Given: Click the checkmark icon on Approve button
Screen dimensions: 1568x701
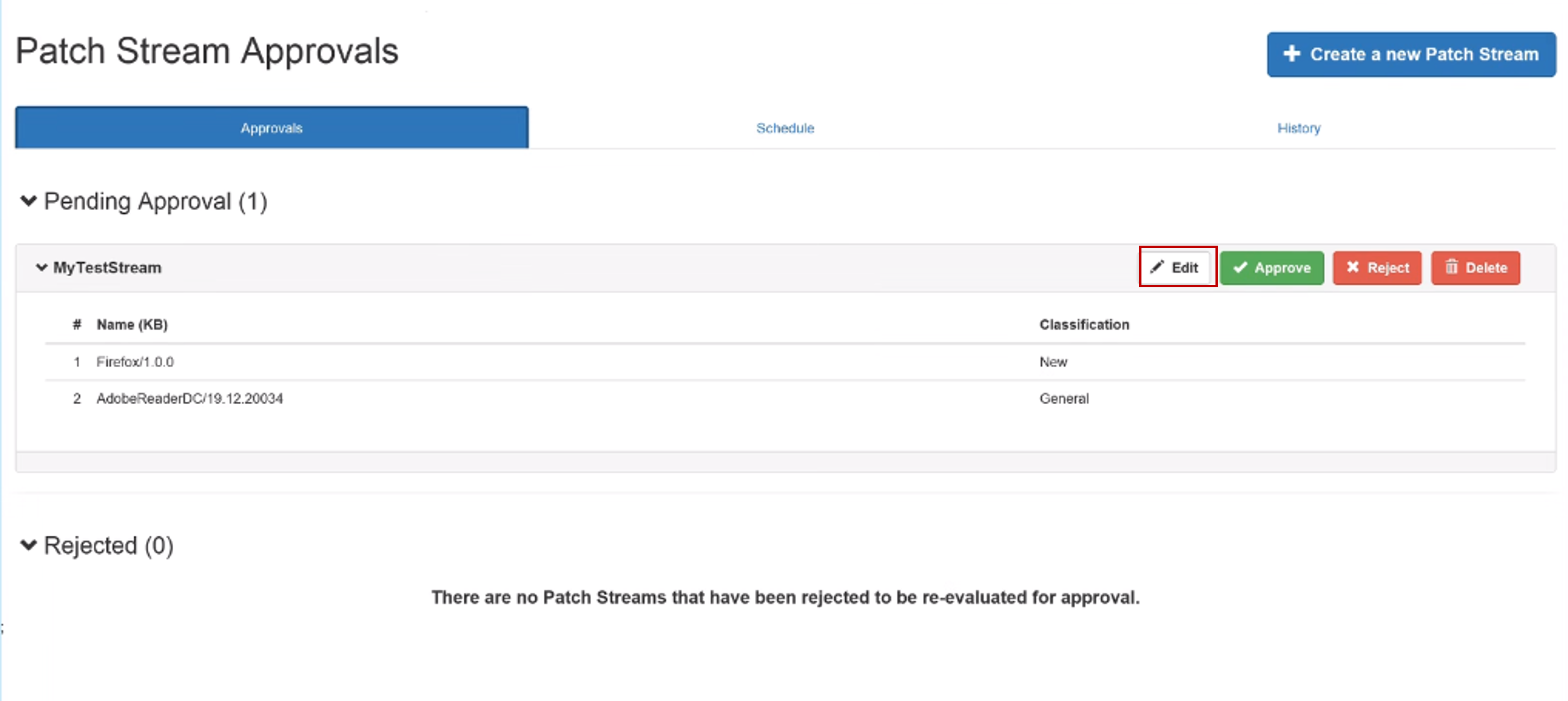Looking at the screenshot, I should click(x=1240, y=267).
